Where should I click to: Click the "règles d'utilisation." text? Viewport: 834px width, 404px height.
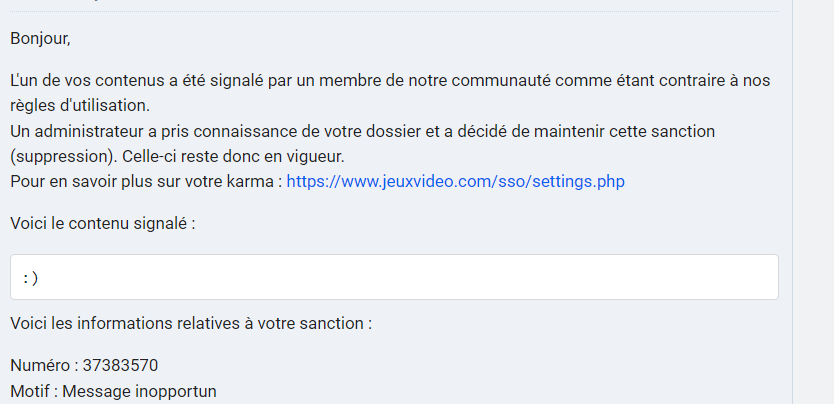[80, 106]
